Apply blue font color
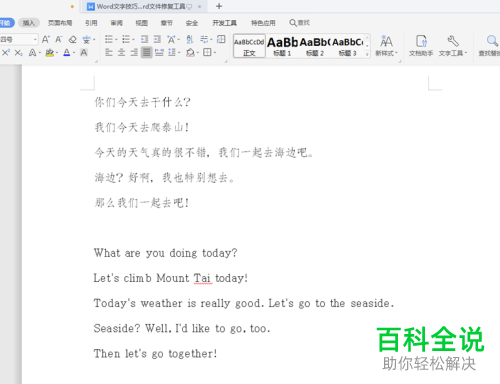The image size is (500, 384). (x=67, y=53)
